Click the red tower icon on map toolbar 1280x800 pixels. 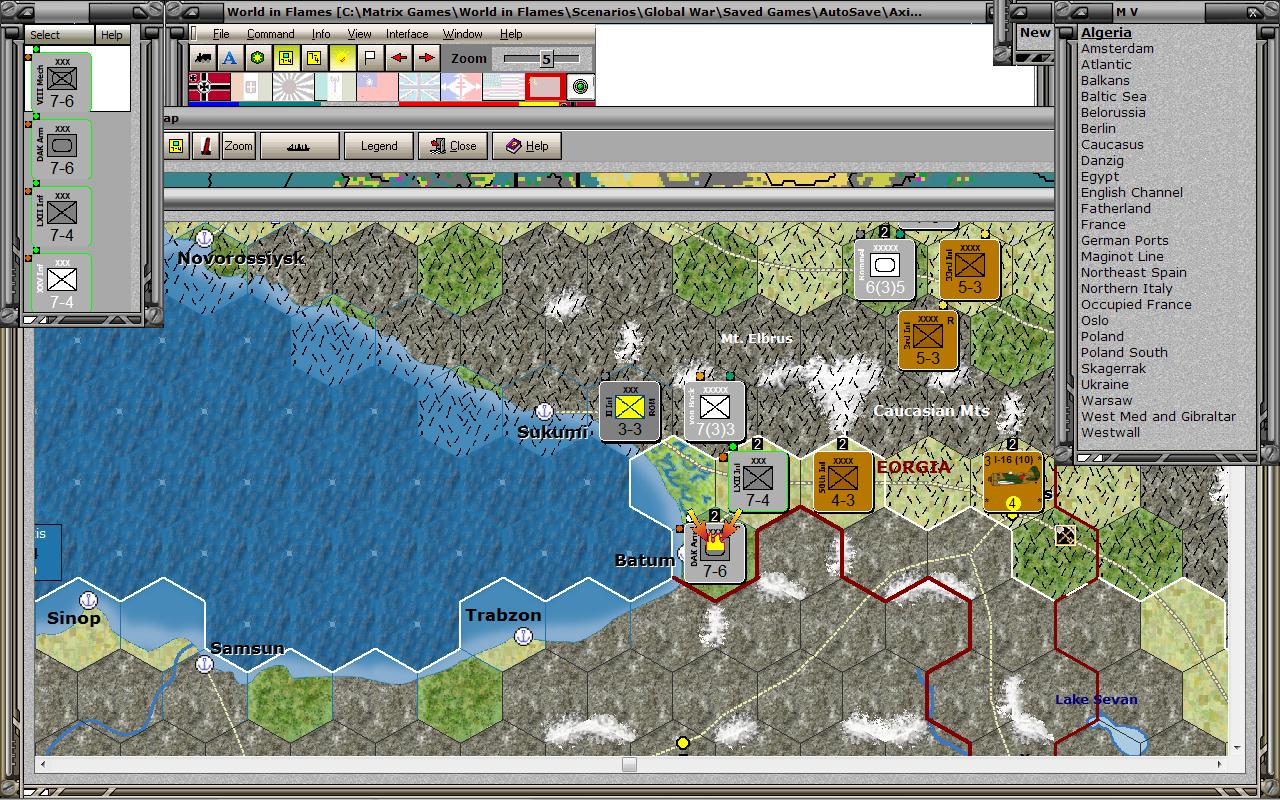coord(205,146)
